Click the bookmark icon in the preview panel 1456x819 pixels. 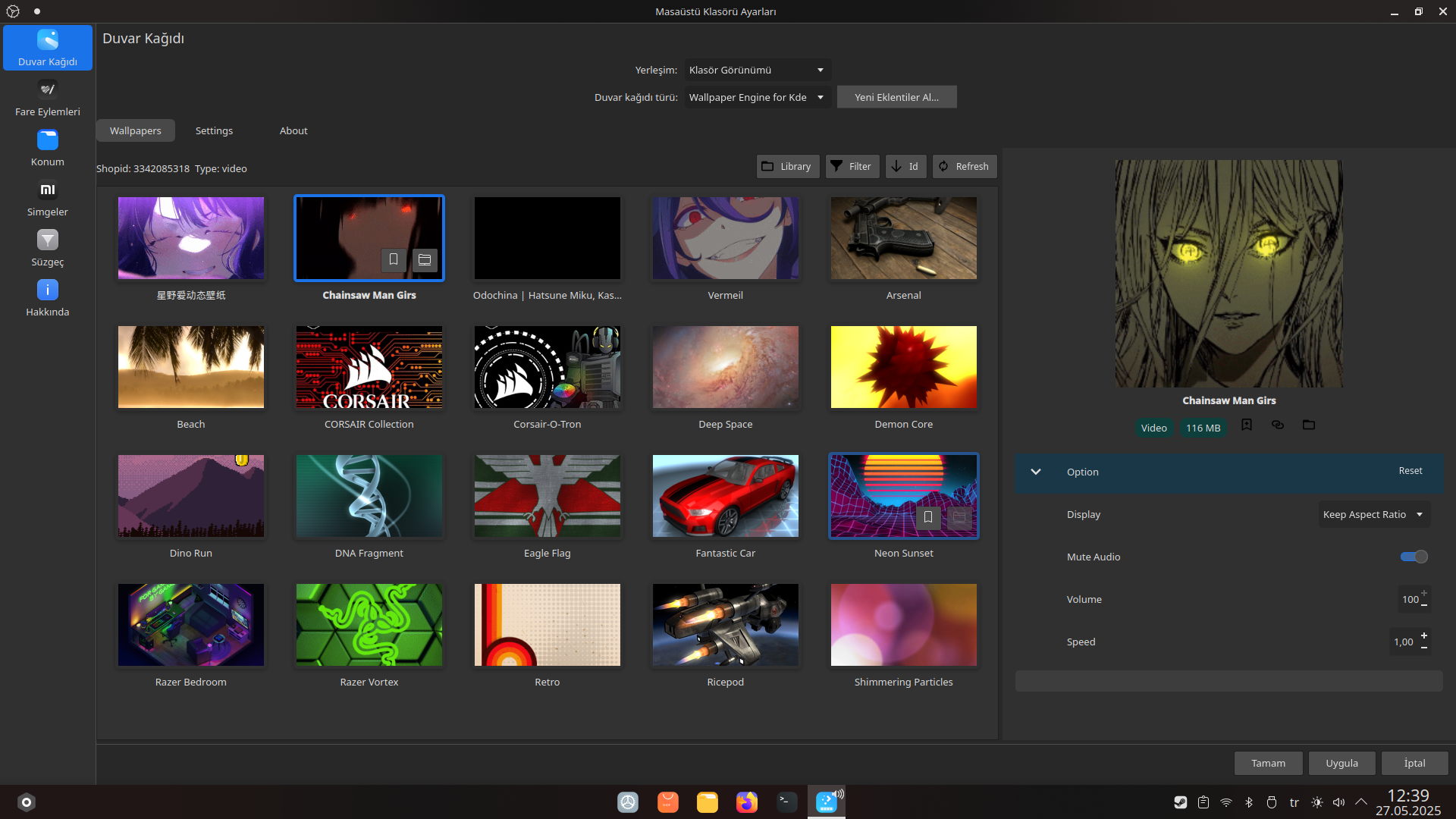[1247, 425]
